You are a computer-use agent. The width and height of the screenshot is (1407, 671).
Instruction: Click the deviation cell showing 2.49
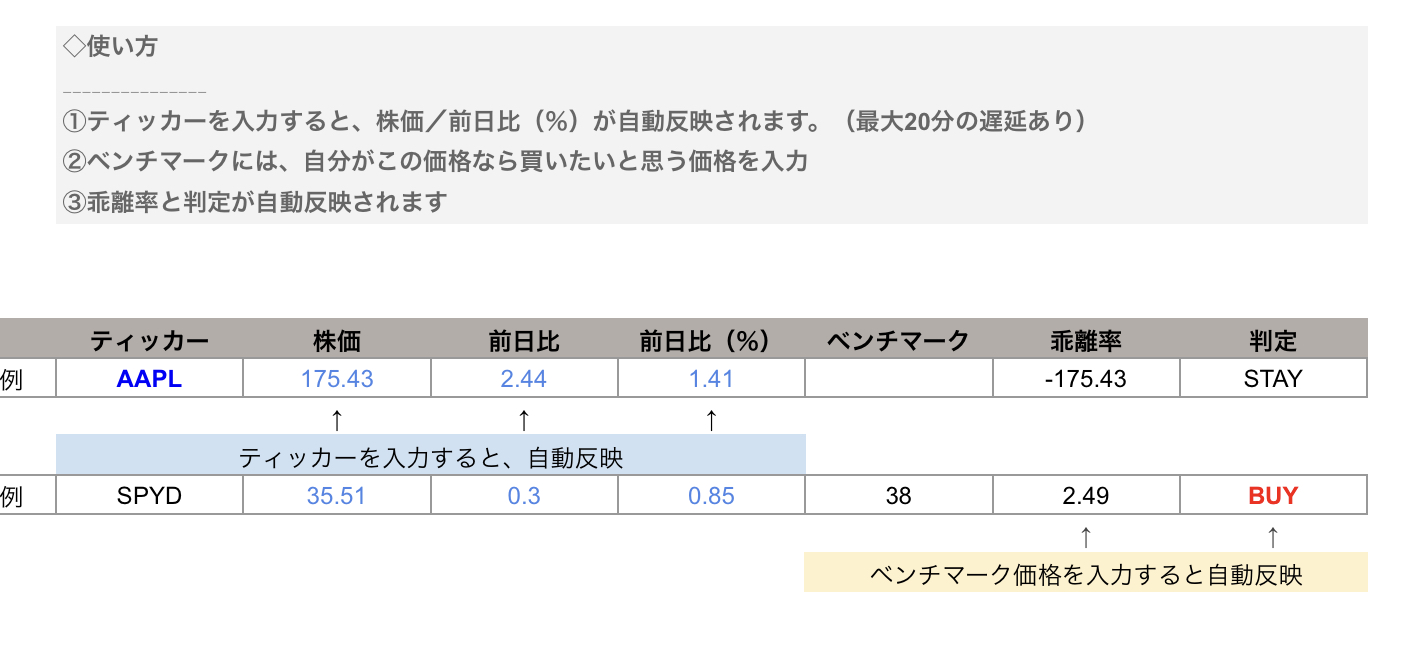1085,495
